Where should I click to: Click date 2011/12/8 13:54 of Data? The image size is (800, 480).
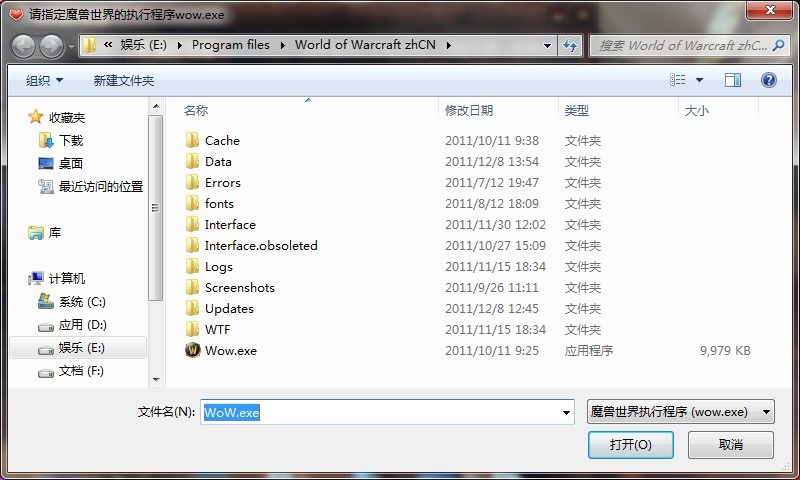point(492,162)
